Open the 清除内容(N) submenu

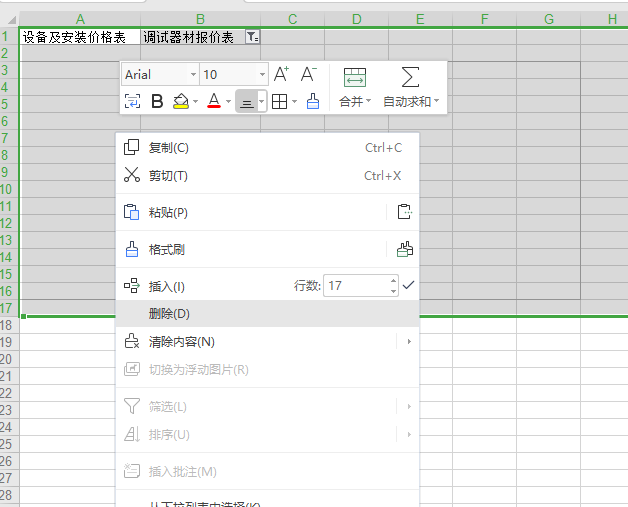(x=268, y=342)
